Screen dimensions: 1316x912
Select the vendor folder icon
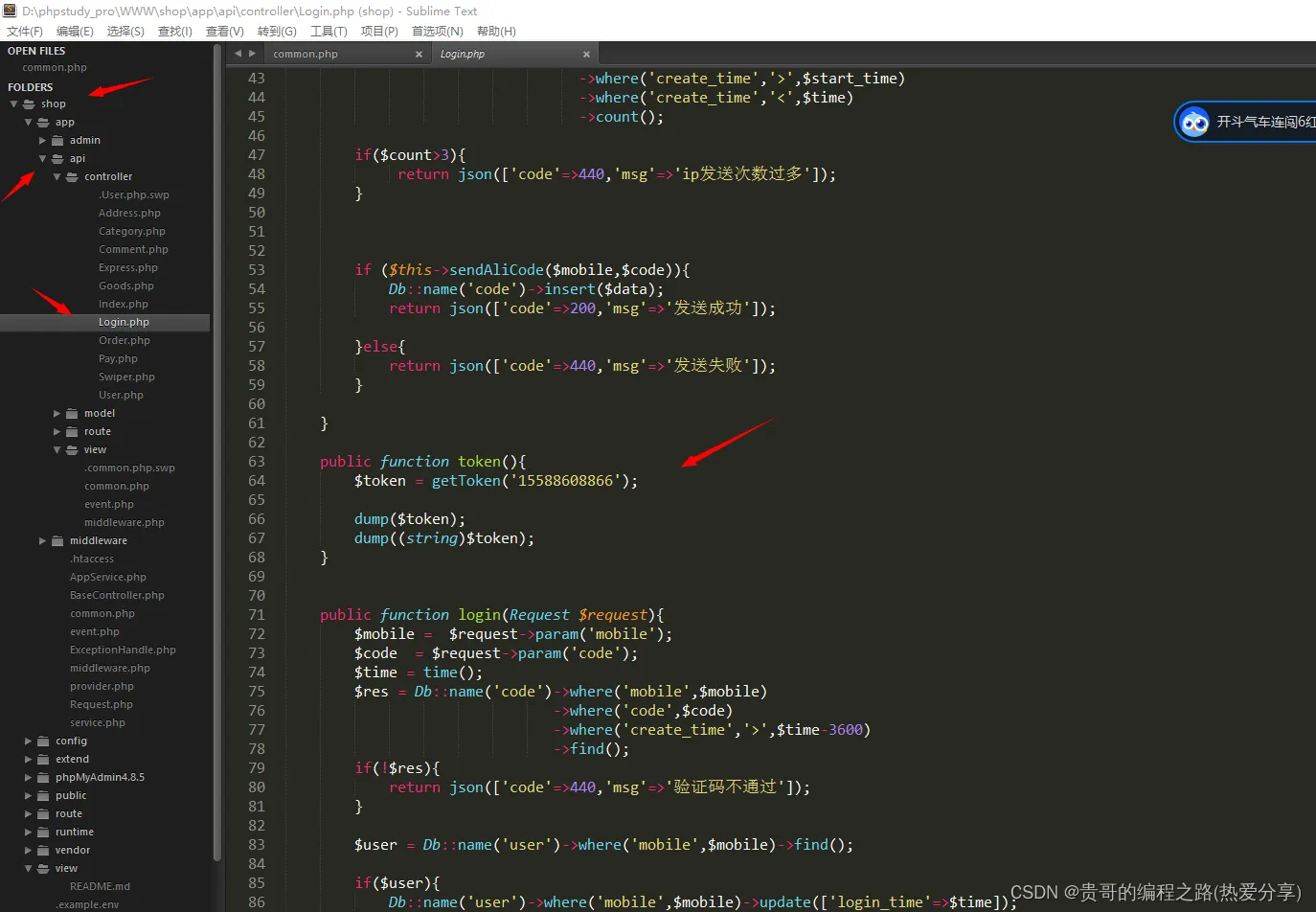click(43, 850)
